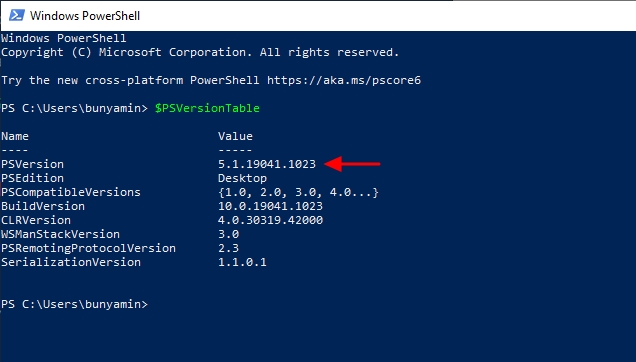Click the Value column header
This screenshot has height=362, width=636.
235,136
